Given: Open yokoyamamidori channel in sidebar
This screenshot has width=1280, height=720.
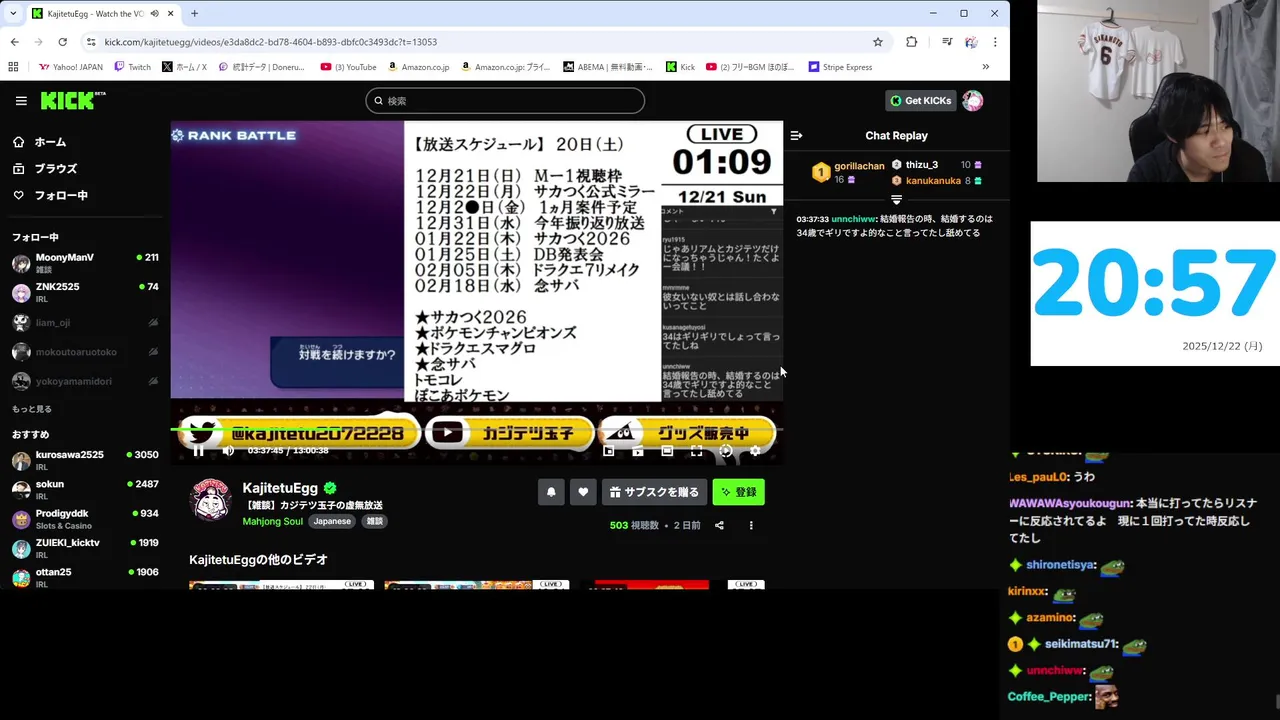Looking at the screenshot, I should (85, 381).
